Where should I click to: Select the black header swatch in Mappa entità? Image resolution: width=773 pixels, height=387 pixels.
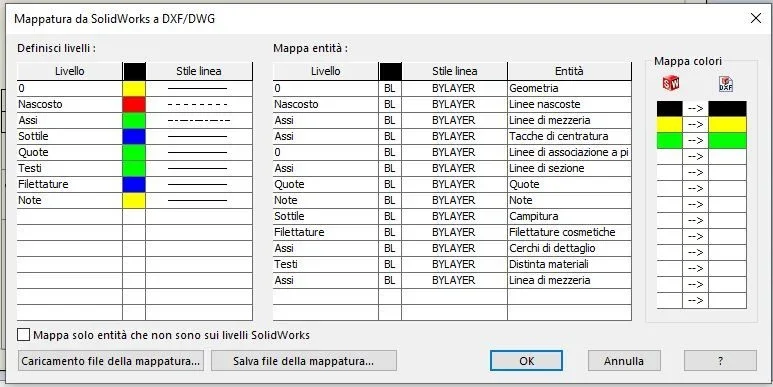click(x=390, y=71)
